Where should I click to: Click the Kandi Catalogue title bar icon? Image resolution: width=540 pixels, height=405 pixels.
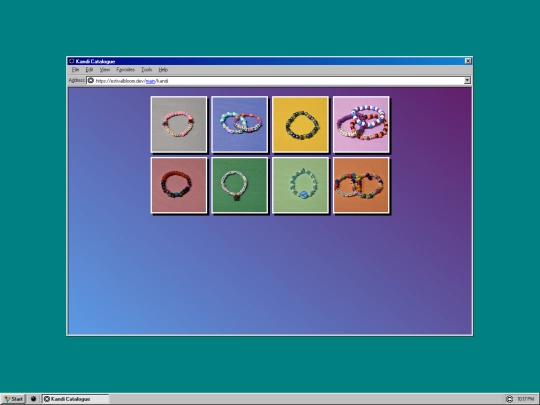point(71,61)
